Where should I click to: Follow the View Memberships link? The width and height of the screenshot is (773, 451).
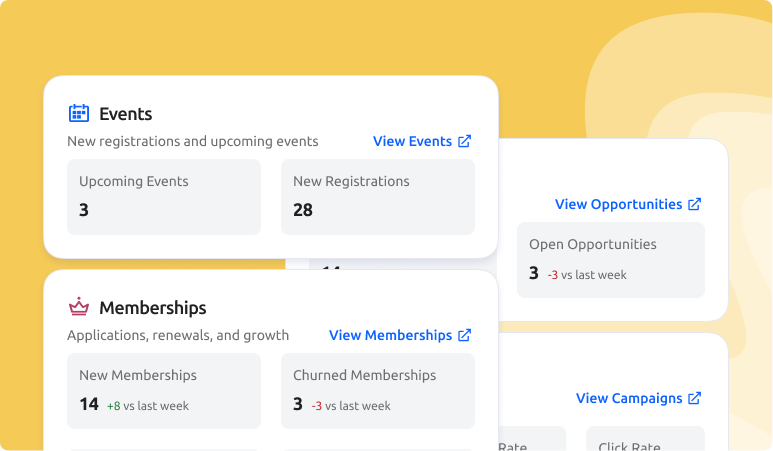click(x=390, y=336)
